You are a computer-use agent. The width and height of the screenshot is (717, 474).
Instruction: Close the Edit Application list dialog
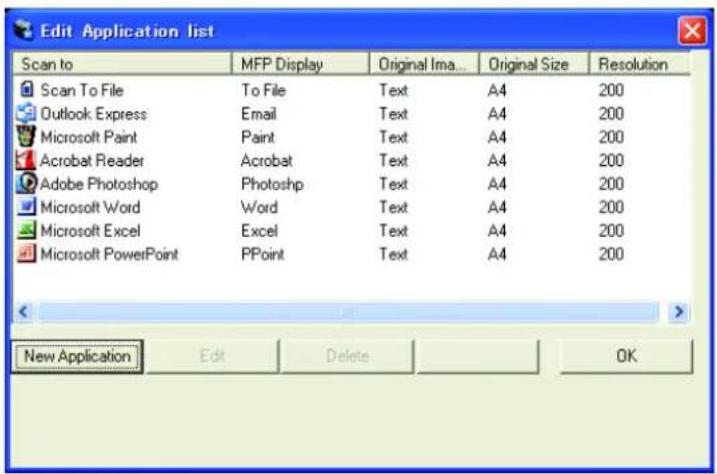tap(692, 31)
